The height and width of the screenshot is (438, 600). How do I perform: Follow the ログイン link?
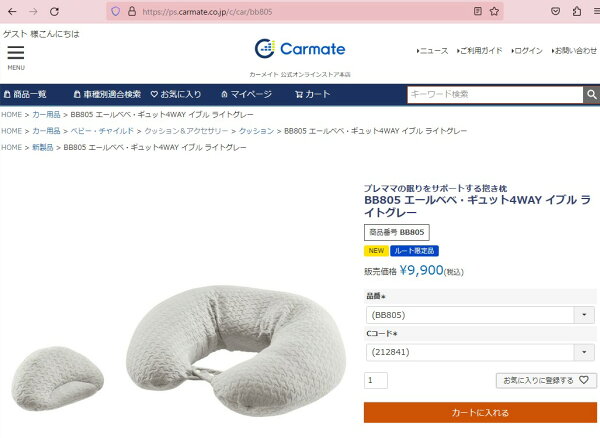coord(527,50)
